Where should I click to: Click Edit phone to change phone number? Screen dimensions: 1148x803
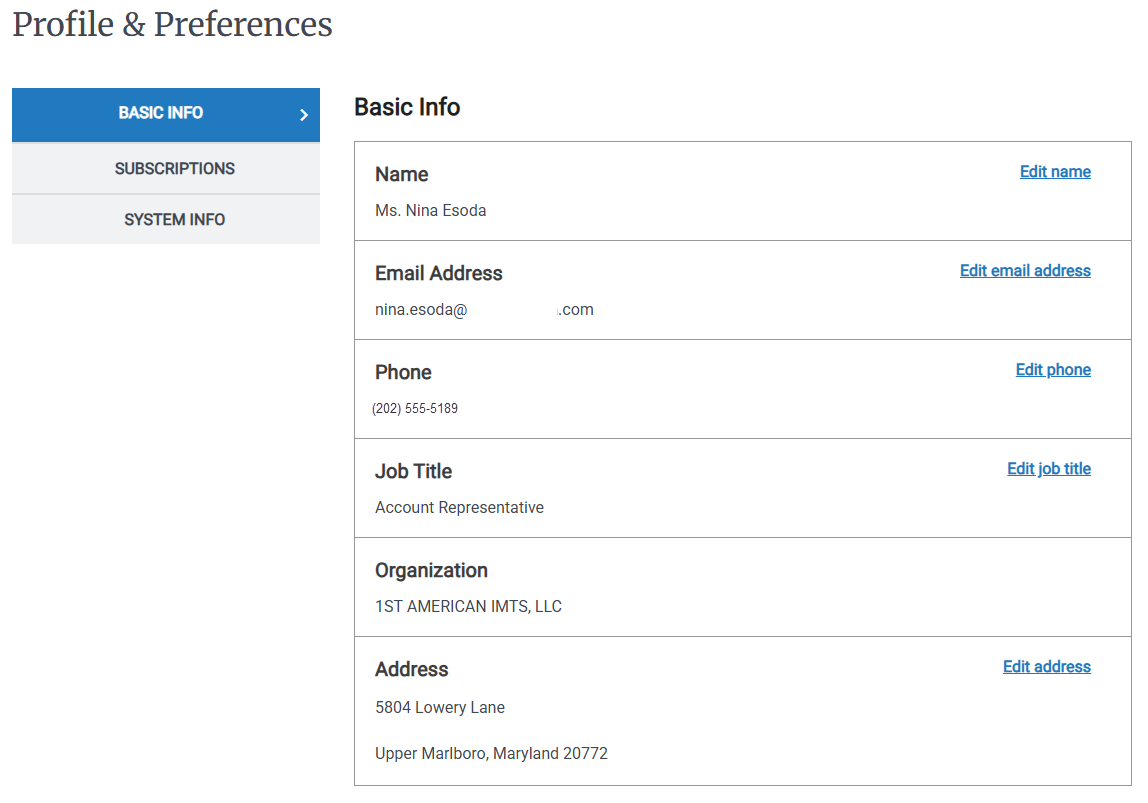(x=1052, y=369)
